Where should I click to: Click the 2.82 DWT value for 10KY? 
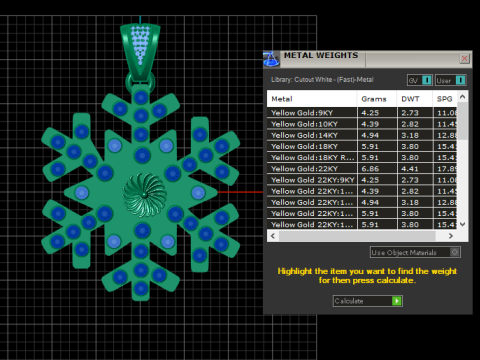tap(415, 124)
